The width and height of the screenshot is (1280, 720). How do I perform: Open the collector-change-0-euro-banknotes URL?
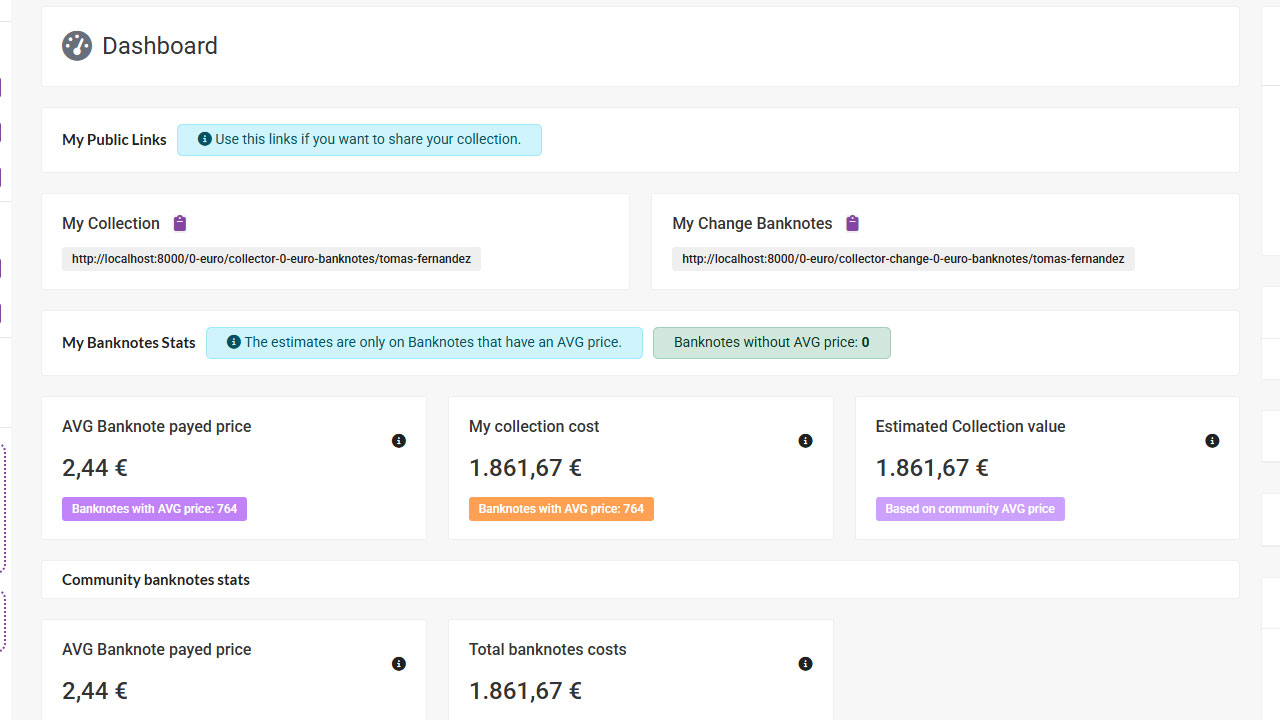click(903, 259)
